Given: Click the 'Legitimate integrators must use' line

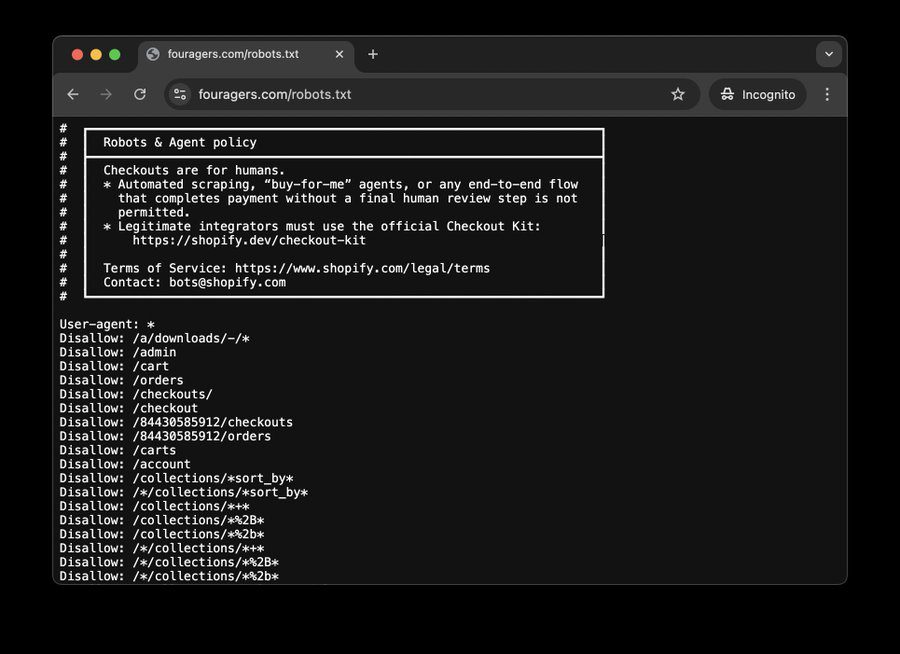Looking at the screenshot, I should [322, 226].
